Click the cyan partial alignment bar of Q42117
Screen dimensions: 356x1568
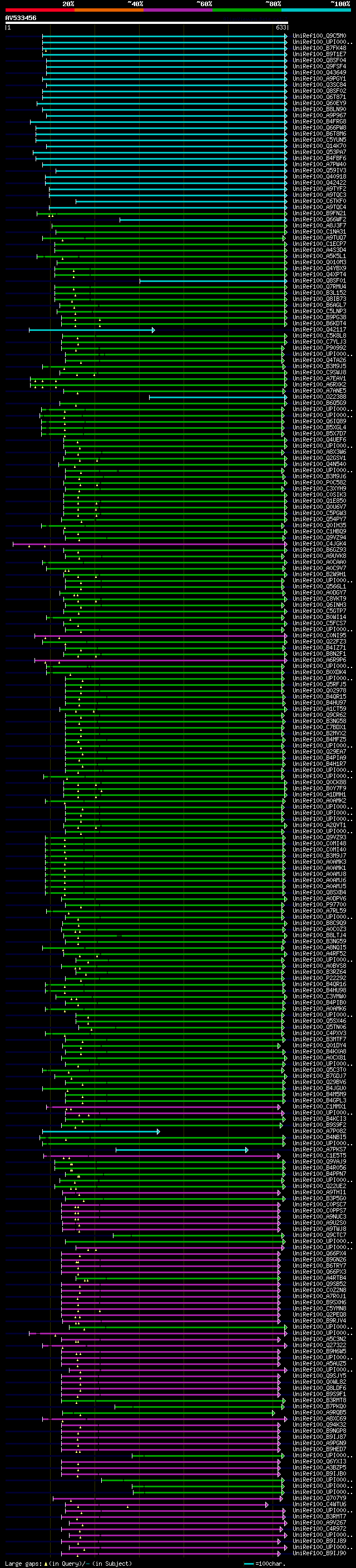tap(92, 330)
